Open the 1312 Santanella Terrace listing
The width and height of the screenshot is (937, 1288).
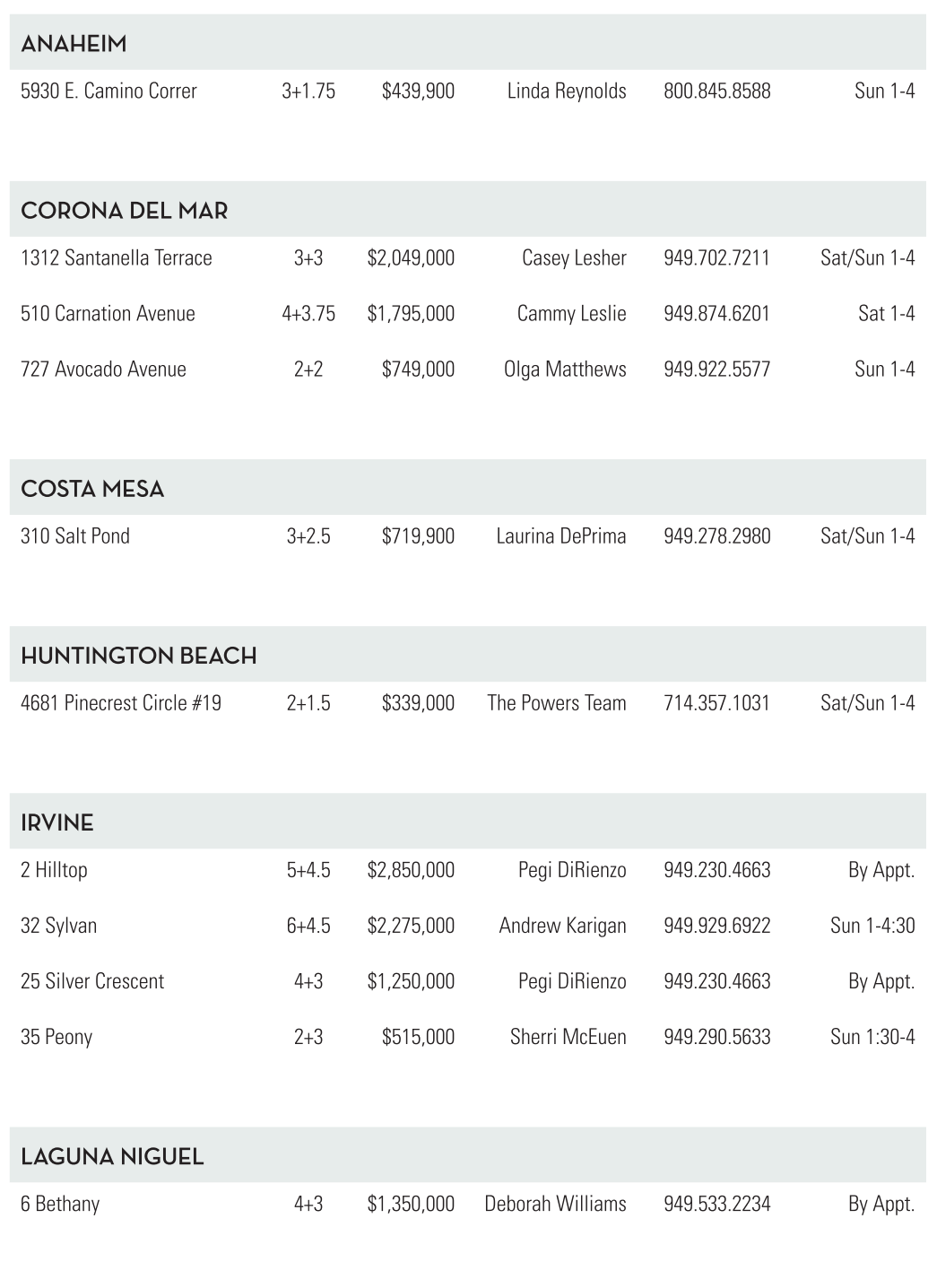[117, 258]
